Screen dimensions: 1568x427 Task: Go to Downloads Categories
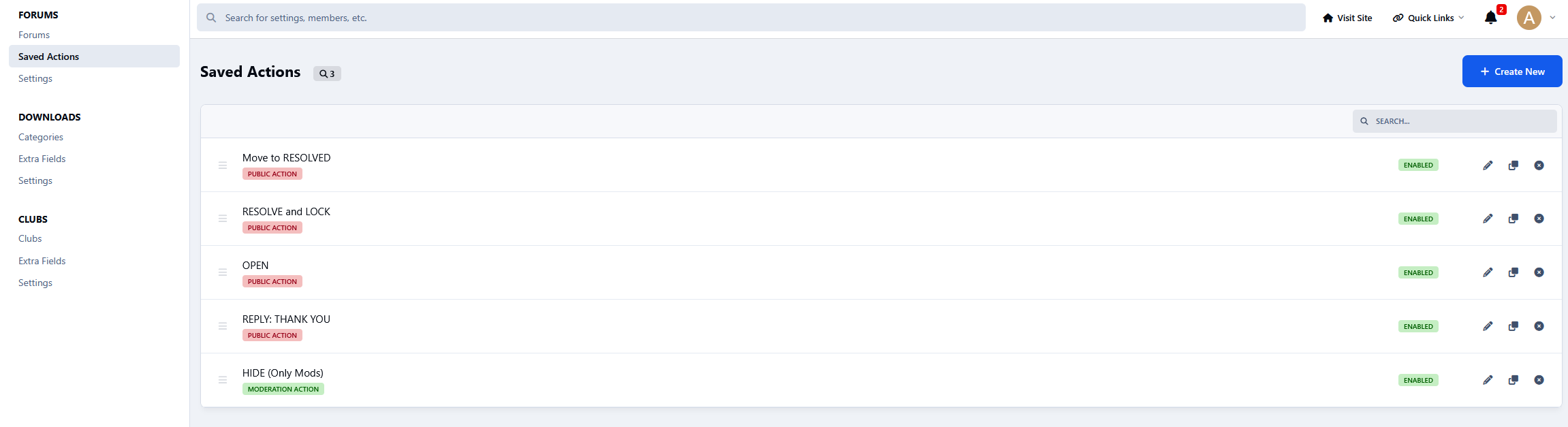(x=41, y=137)
